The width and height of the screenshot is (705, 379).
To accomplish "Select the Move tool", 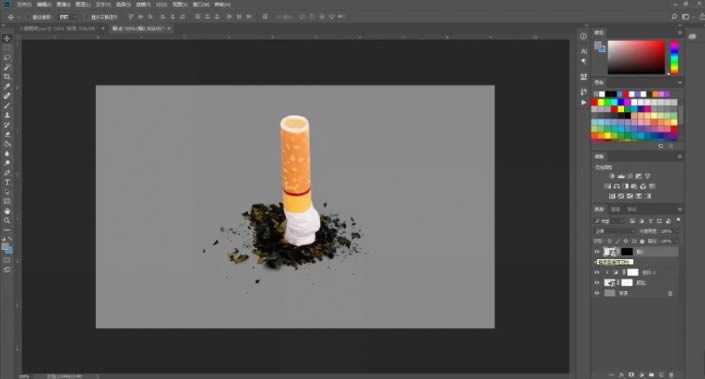I will 7,38.
